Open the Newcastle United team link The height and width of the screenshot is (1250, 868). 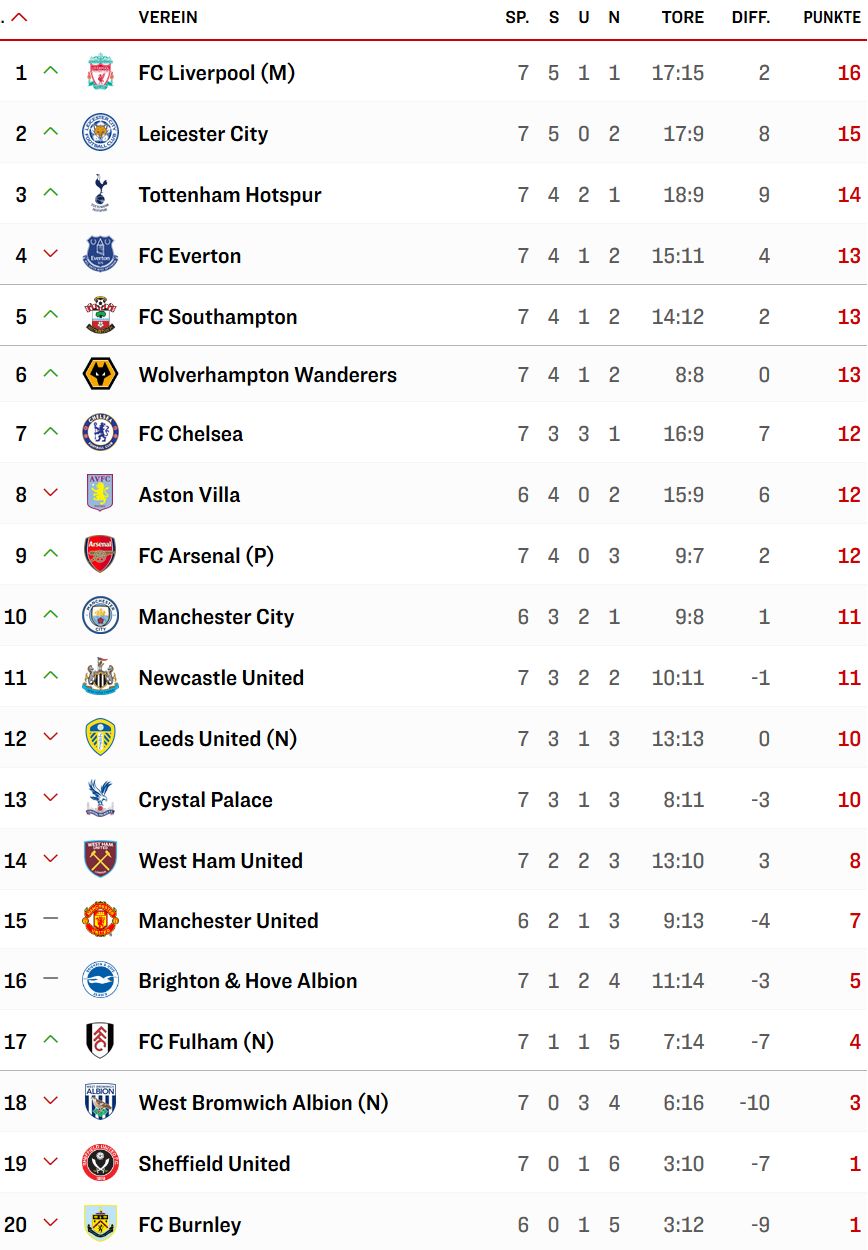coord(221,678)
